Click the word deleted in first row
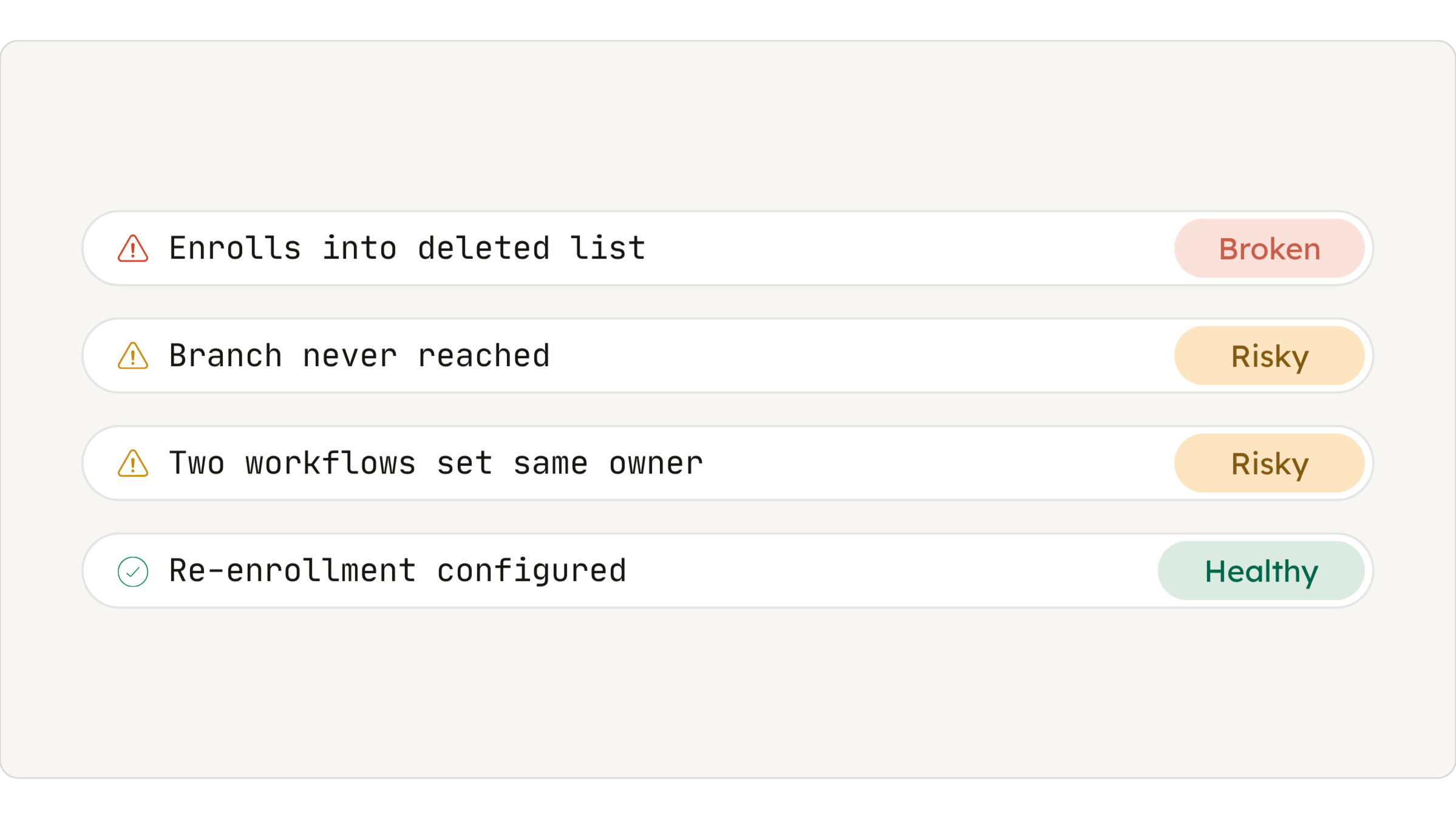1456x819 pixels. point(484,248)
